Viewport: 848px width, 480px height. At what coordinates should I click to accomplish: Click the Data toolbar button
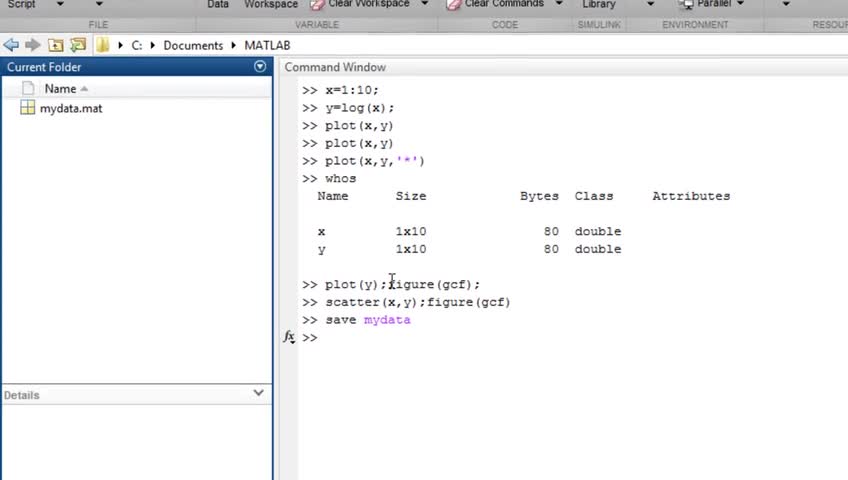click(218, 4)
